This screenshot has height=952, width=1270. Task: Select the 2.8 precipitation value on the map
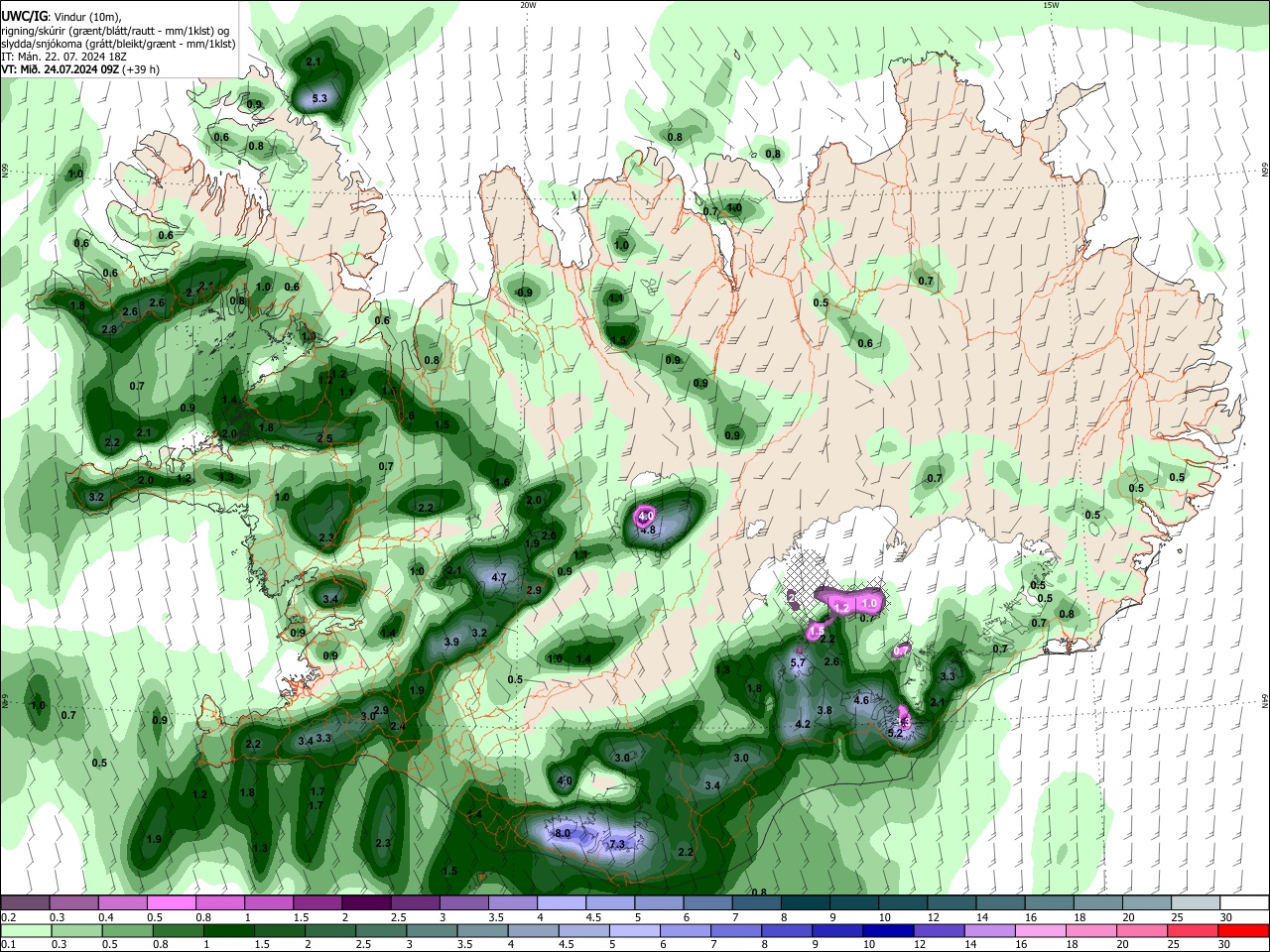[109, 329]
